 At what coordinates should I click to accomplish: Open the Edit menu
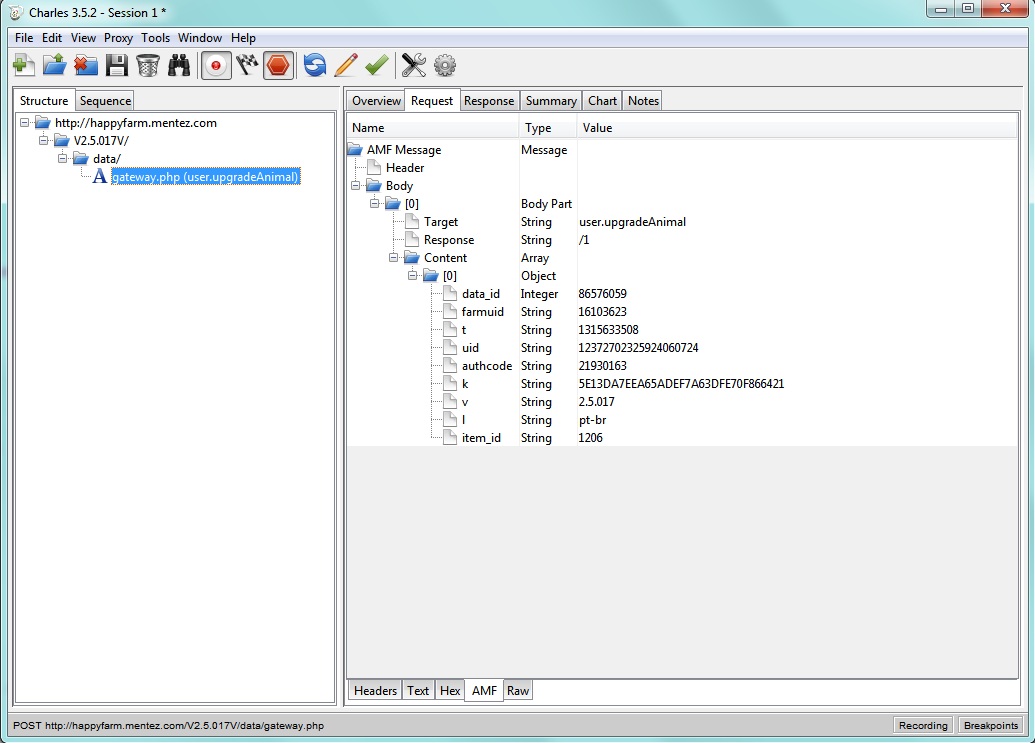(x=51, y=38)
